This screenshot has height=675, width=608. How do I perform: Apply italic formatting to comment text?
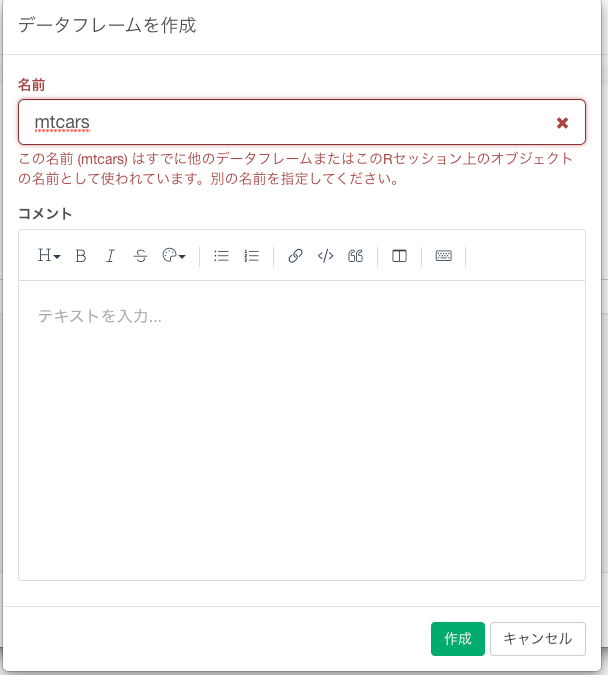click(x=110, y=256)
